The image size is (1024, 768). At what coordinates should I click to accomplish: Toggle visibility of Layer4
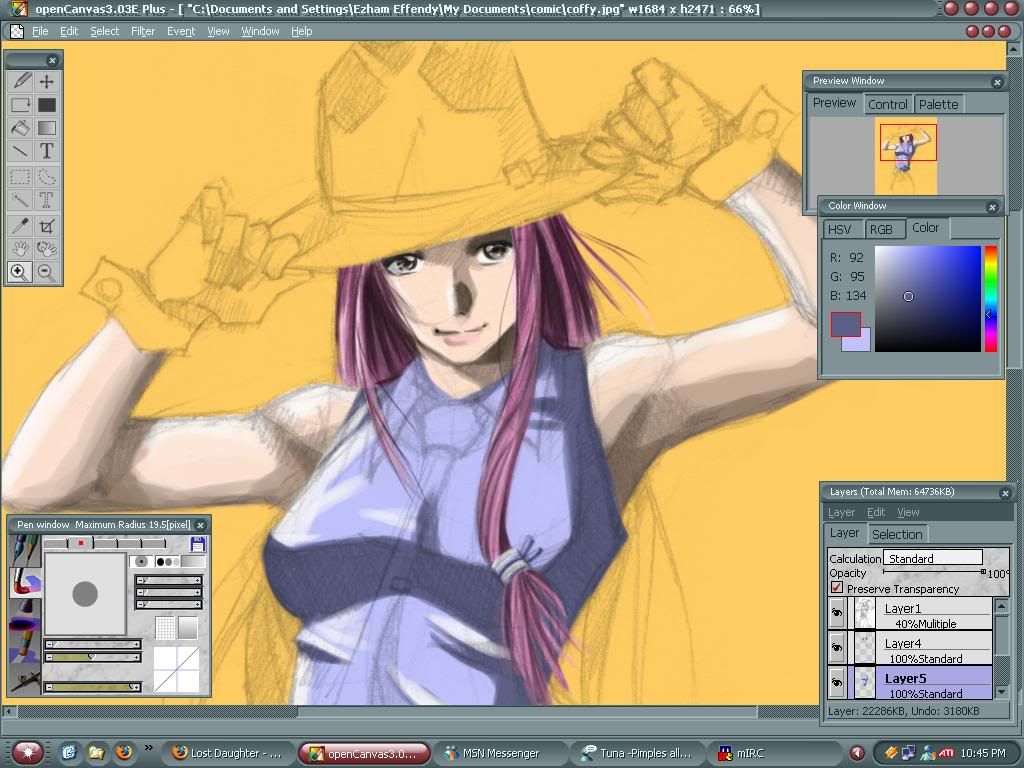coord(837,649)
